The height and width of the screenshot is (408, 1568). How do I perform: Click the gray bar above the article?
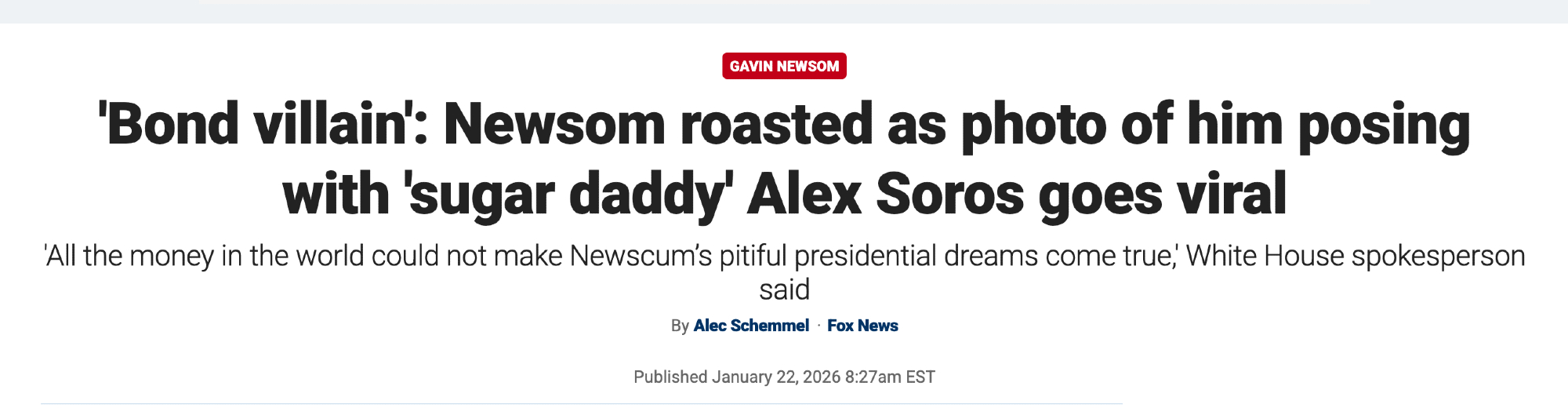pos(784,12)
